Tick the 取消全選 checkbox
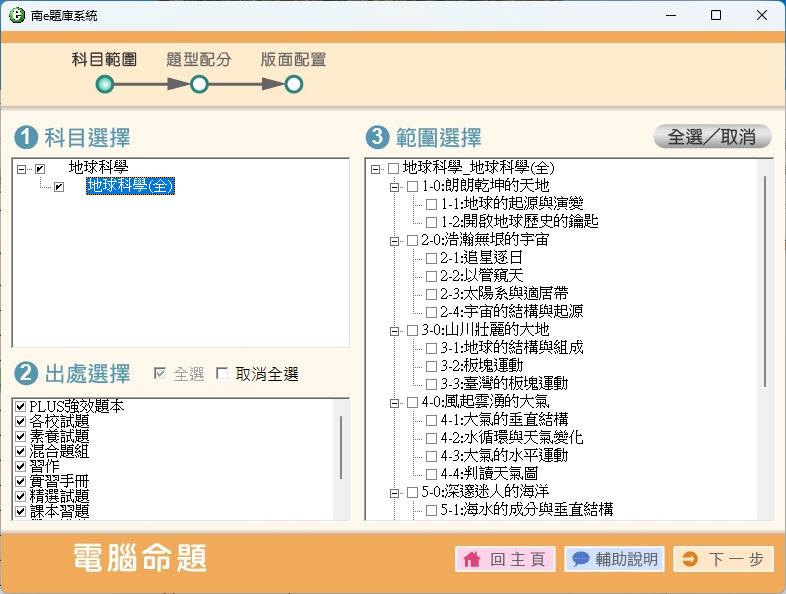This screenshot has width=786, height=594. click(x=222, y=373)
